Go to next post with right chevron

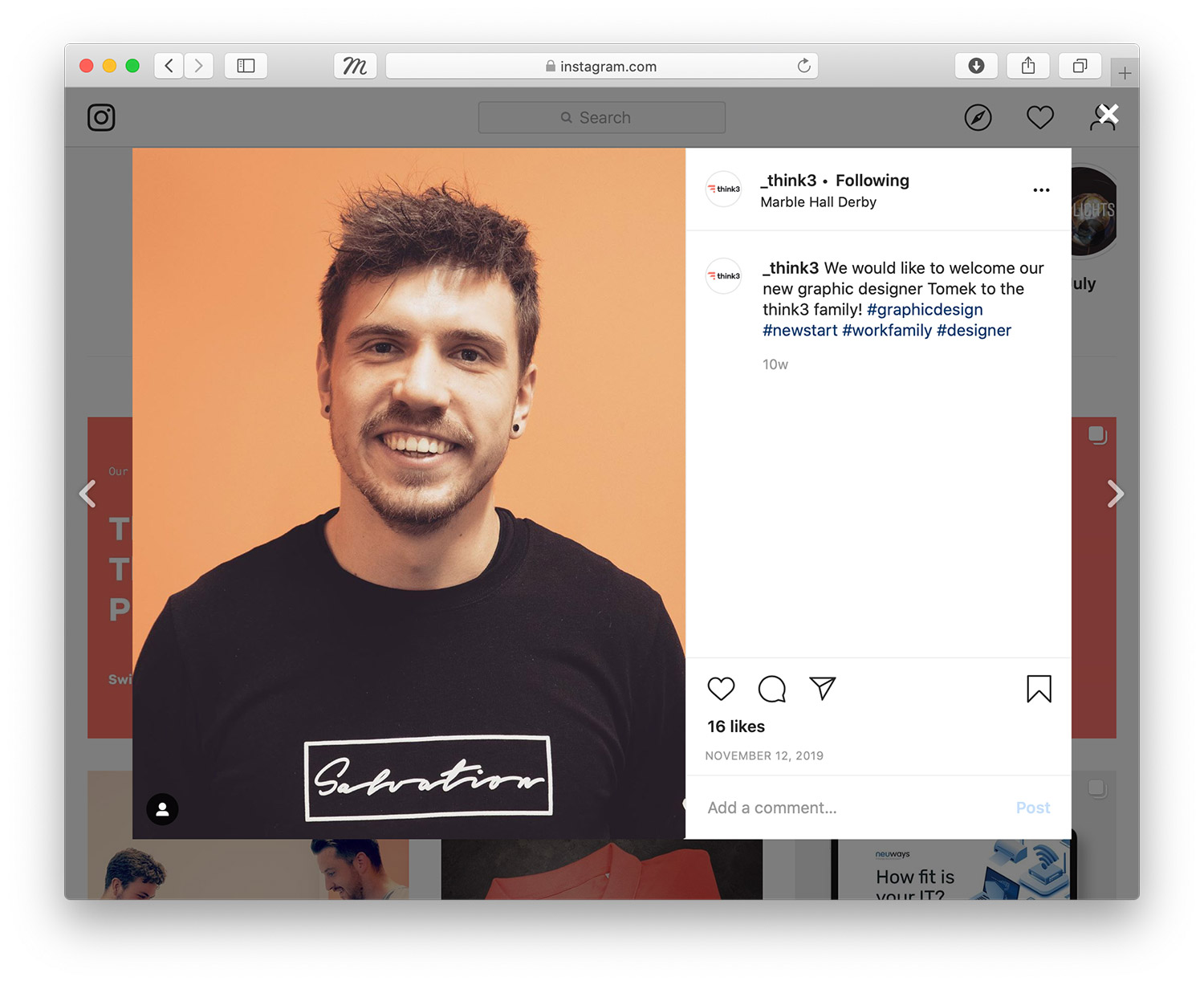click(x=1115, y=494)
